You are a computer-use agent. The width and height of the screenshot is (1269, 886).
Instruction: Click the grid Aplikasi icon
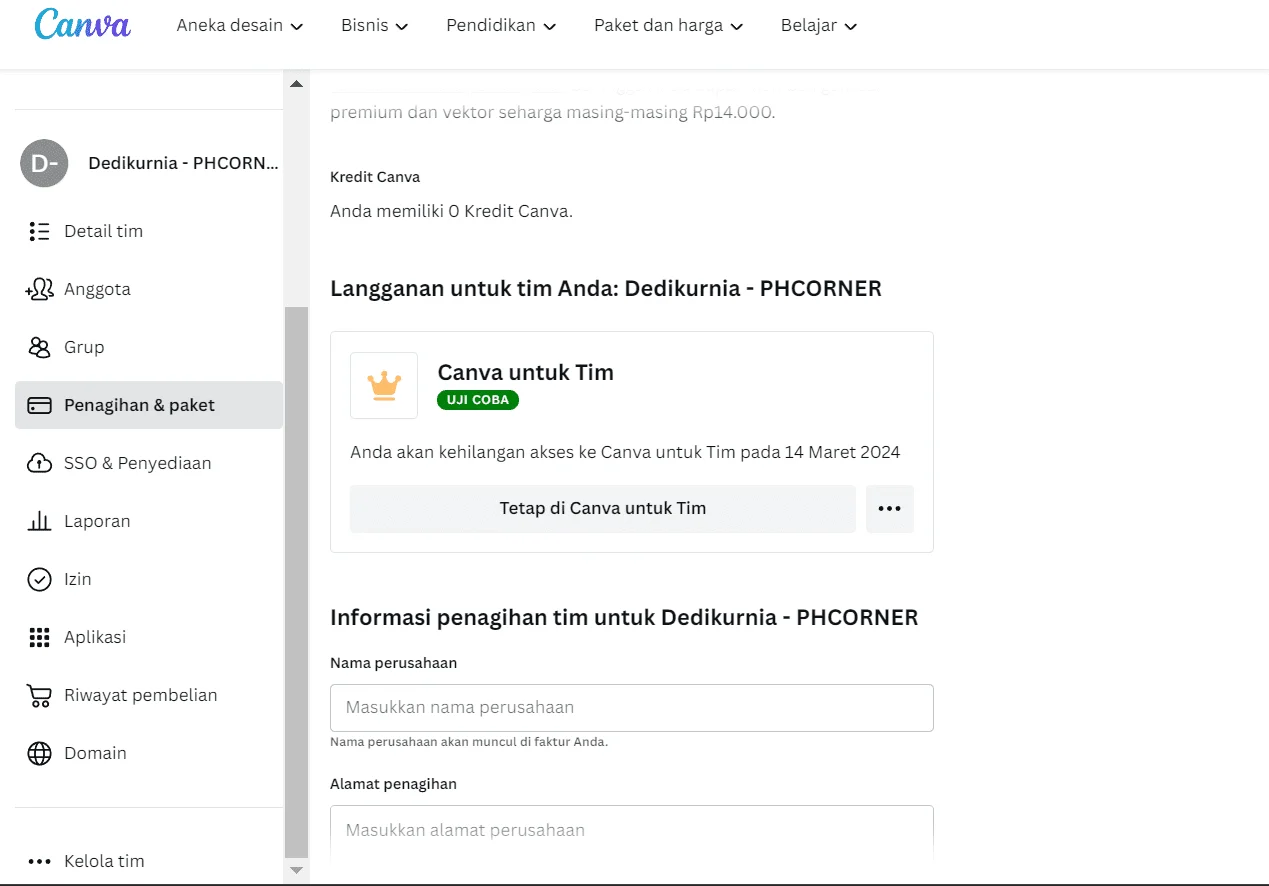[39, 637]
